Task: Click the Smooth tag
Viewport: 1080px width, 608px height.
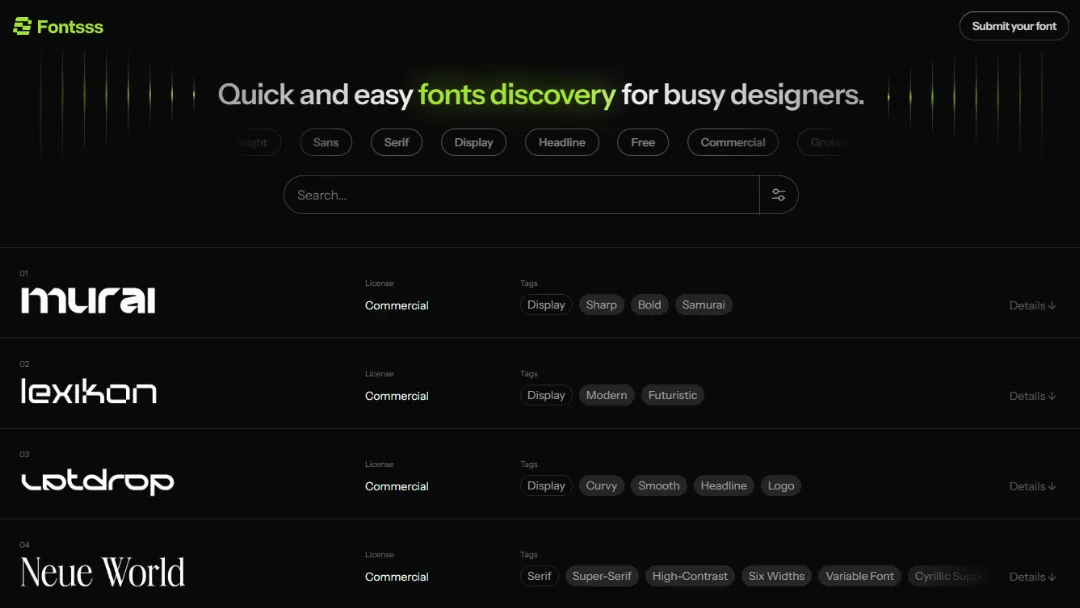Action: 658,485
